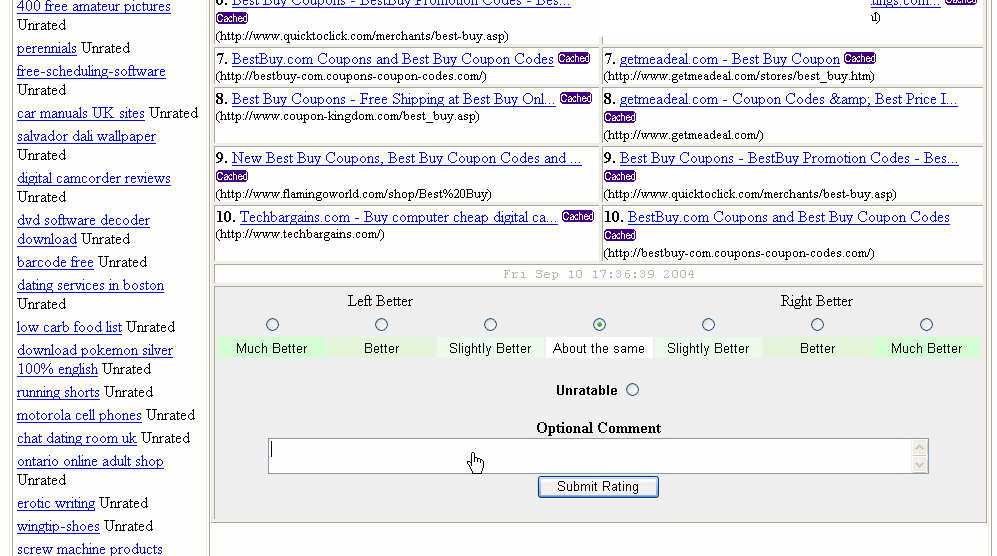Screen dimensions: 997x556
Task: Open left result 'BestBuy.com Coupons and Best Buy Coupon Codes'
Action: pyautogui.click(x=392, y=59)
